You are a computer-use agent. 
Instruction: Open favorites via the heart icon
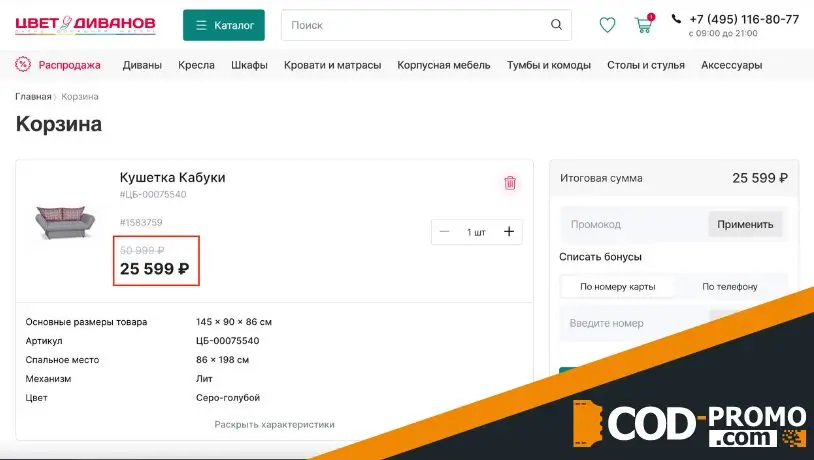coord(607,24)
